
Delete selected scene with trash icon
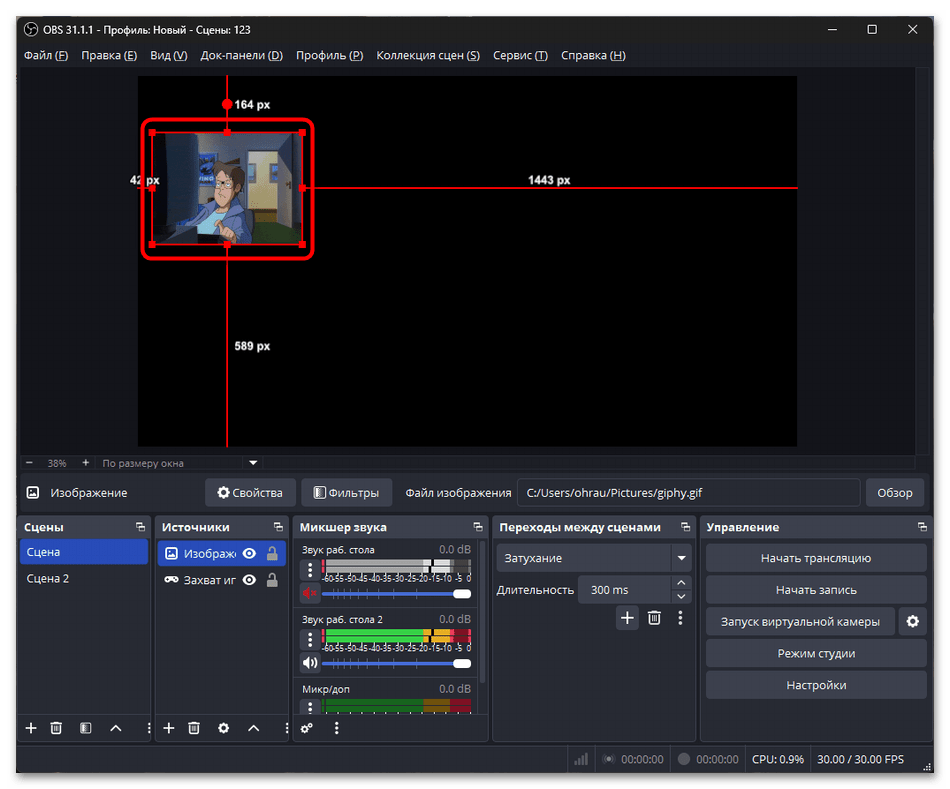[x=56, y=728]
